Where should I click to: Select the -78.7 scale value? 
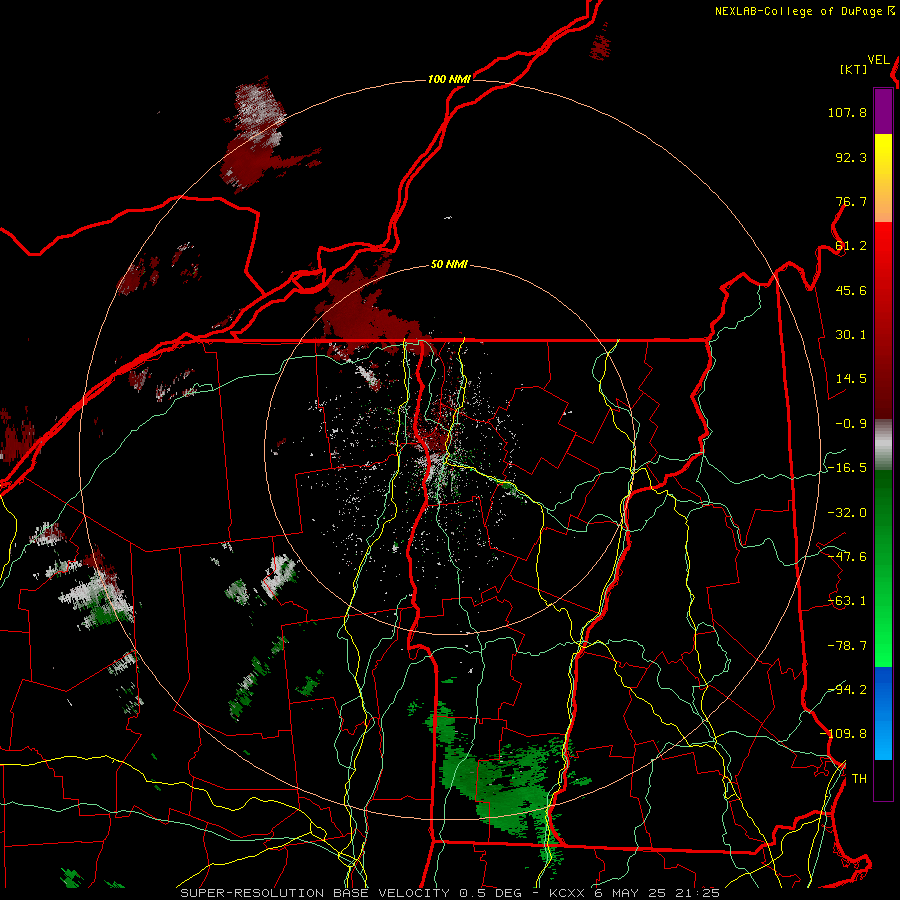(847, 646)
